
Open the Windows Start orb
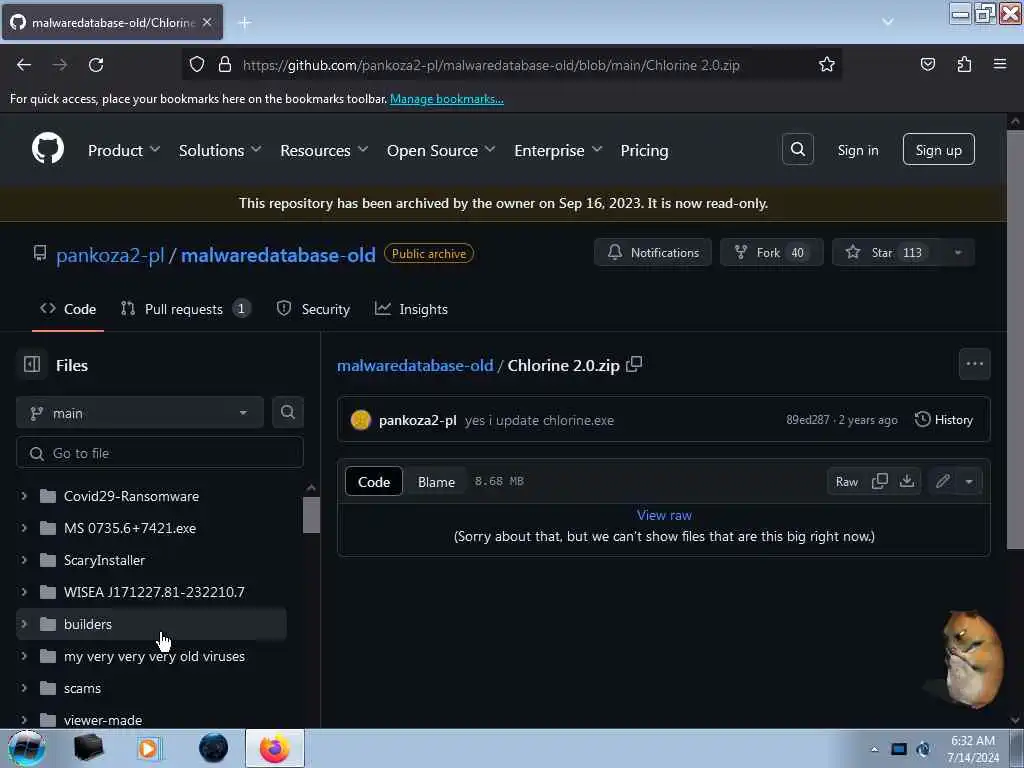26,748
